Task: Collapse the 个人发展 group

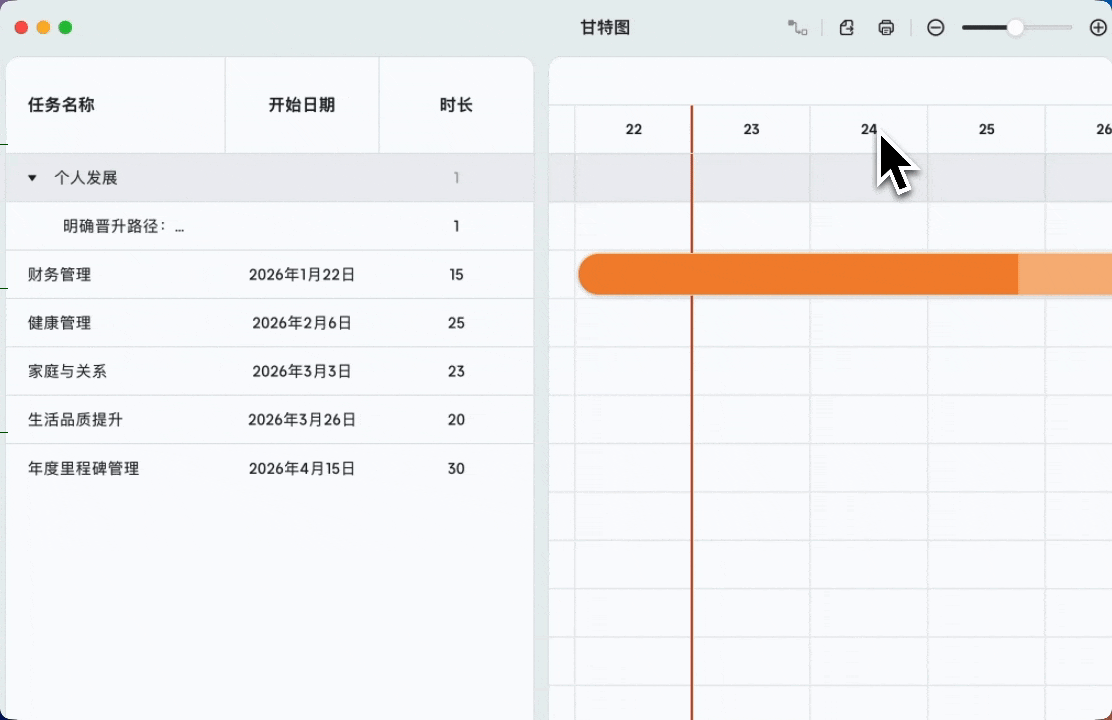Action: 32,177
